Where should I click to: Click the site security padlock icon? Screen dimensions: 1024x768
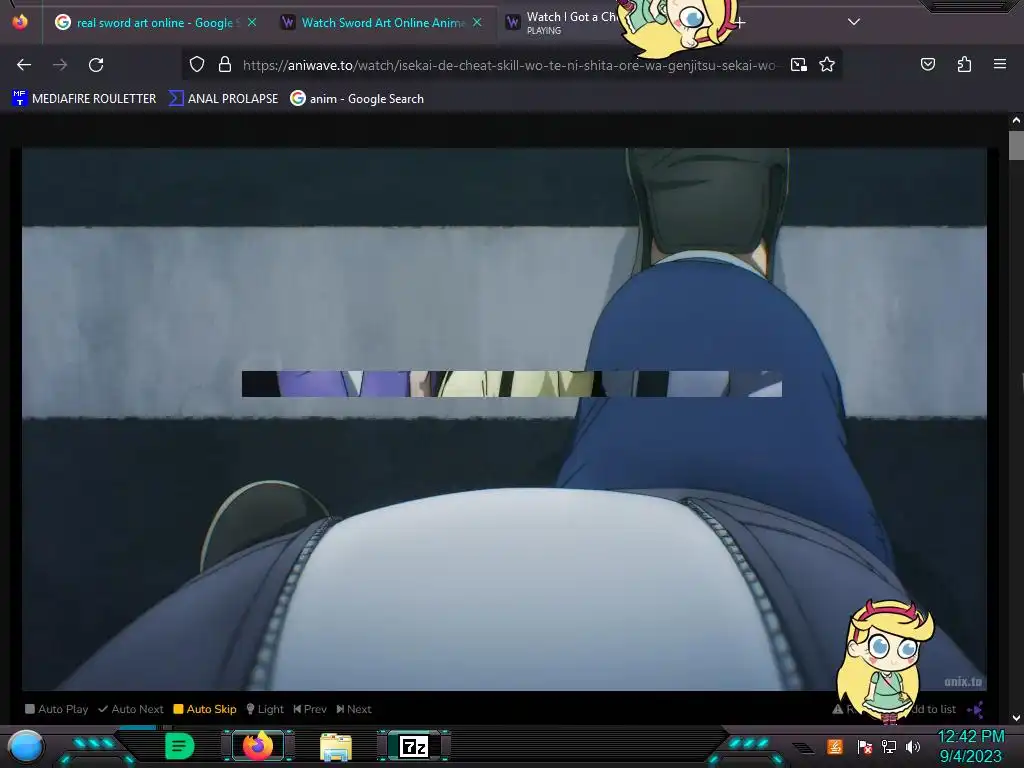[225, 64]
